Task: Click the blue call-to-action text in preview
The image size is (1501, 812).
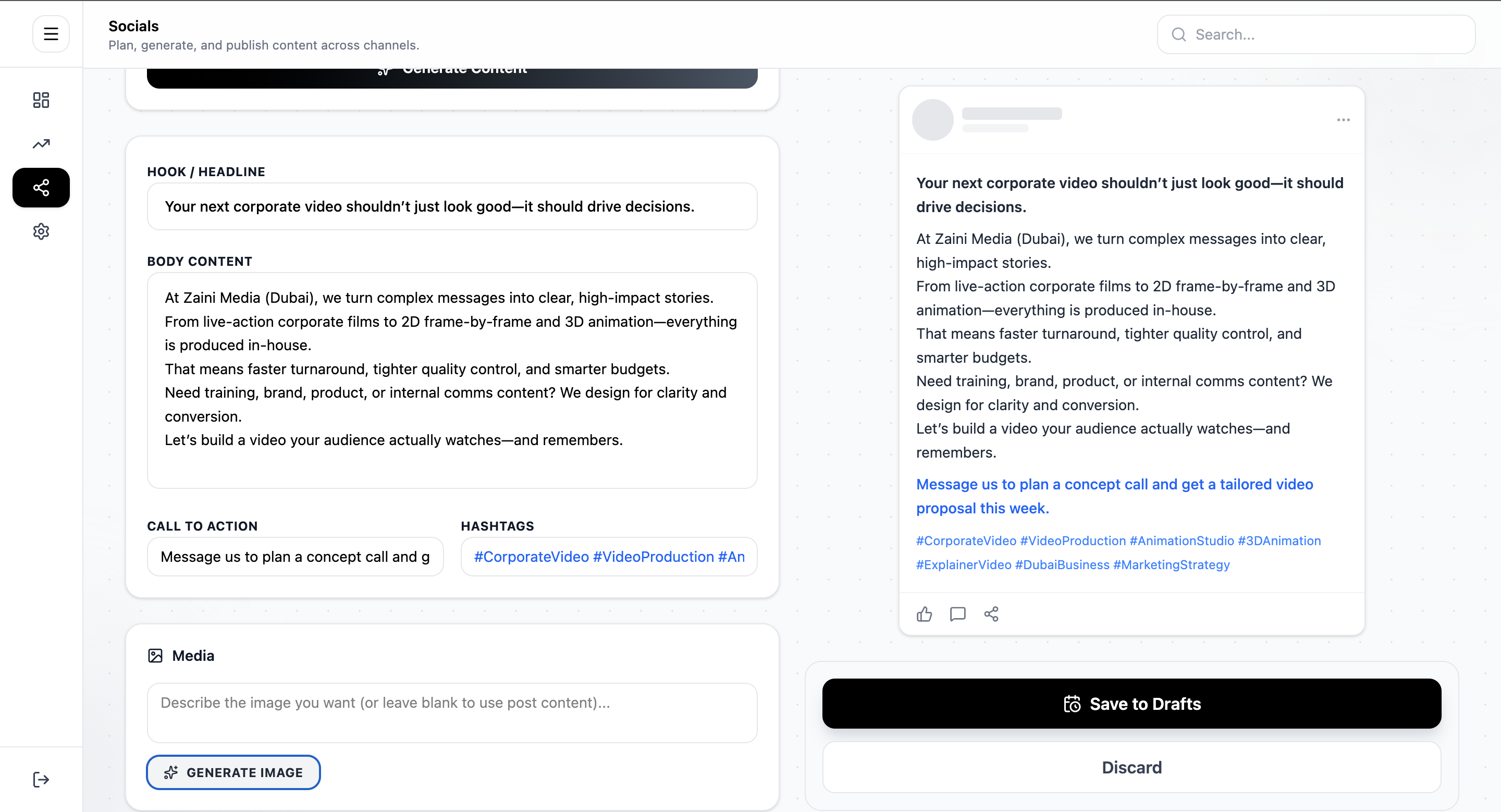Action: coord(1114,496)
